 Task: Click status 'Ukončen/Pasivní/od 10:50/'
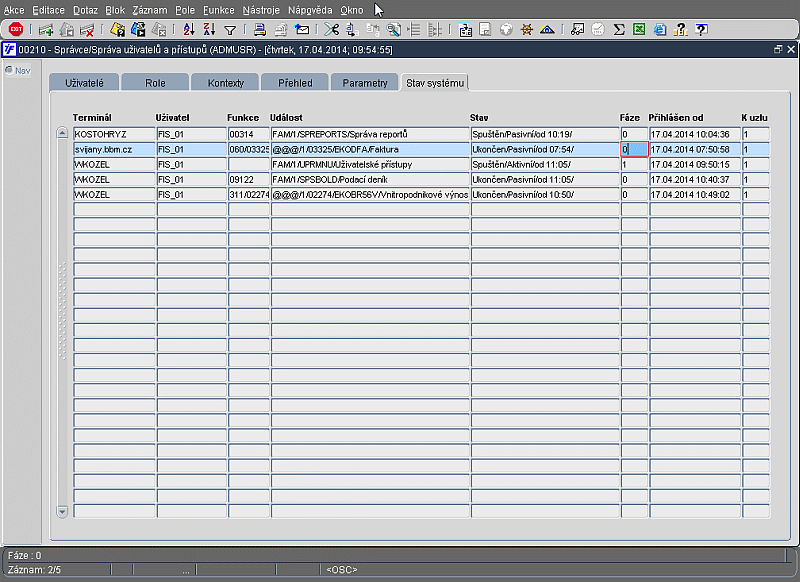click(545, 194)
